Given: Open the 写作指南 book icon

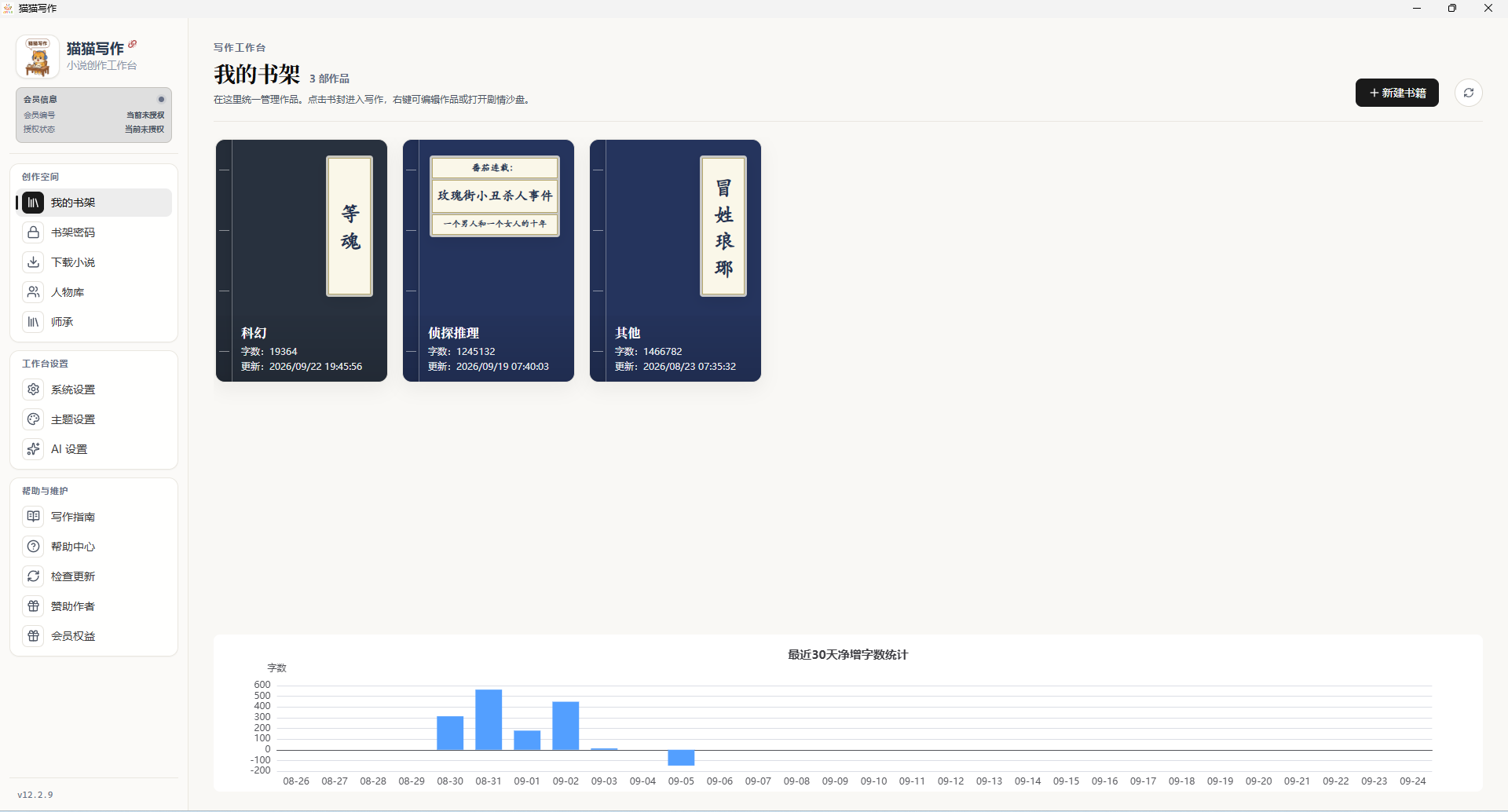Looking at the screenshot, I should point(33,517).
